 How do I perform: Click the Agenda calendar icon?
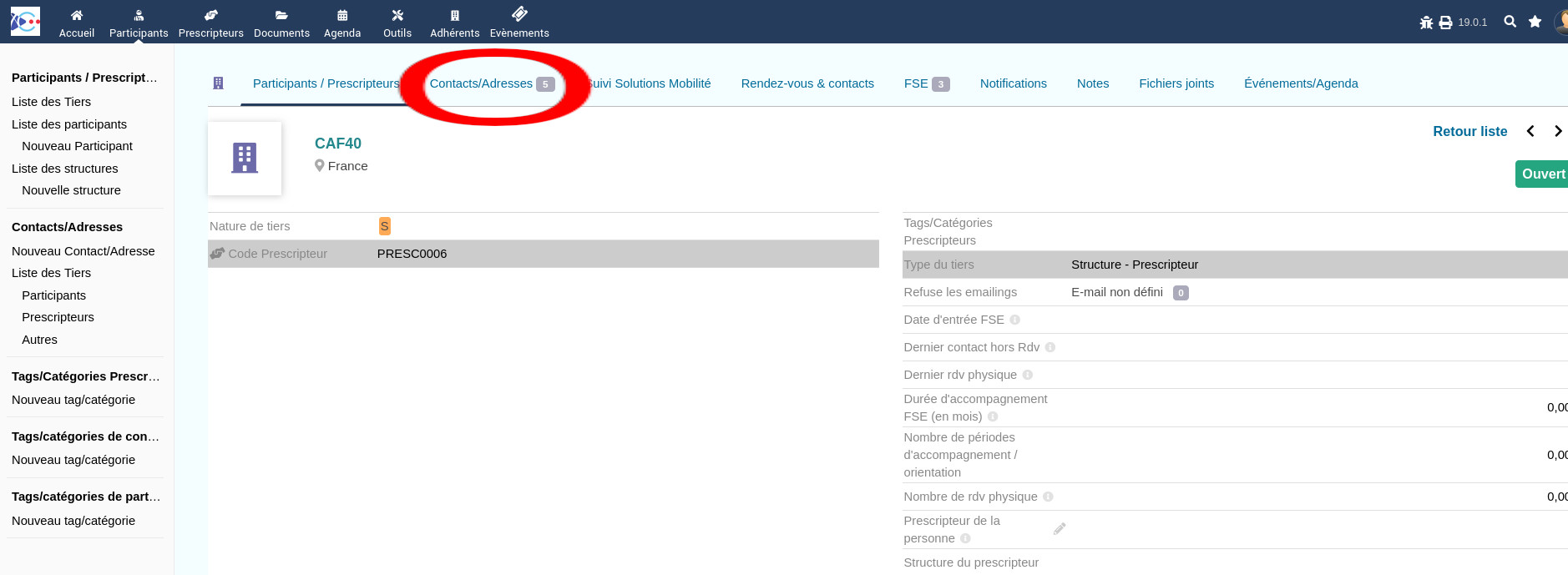(x=342, y=16)
